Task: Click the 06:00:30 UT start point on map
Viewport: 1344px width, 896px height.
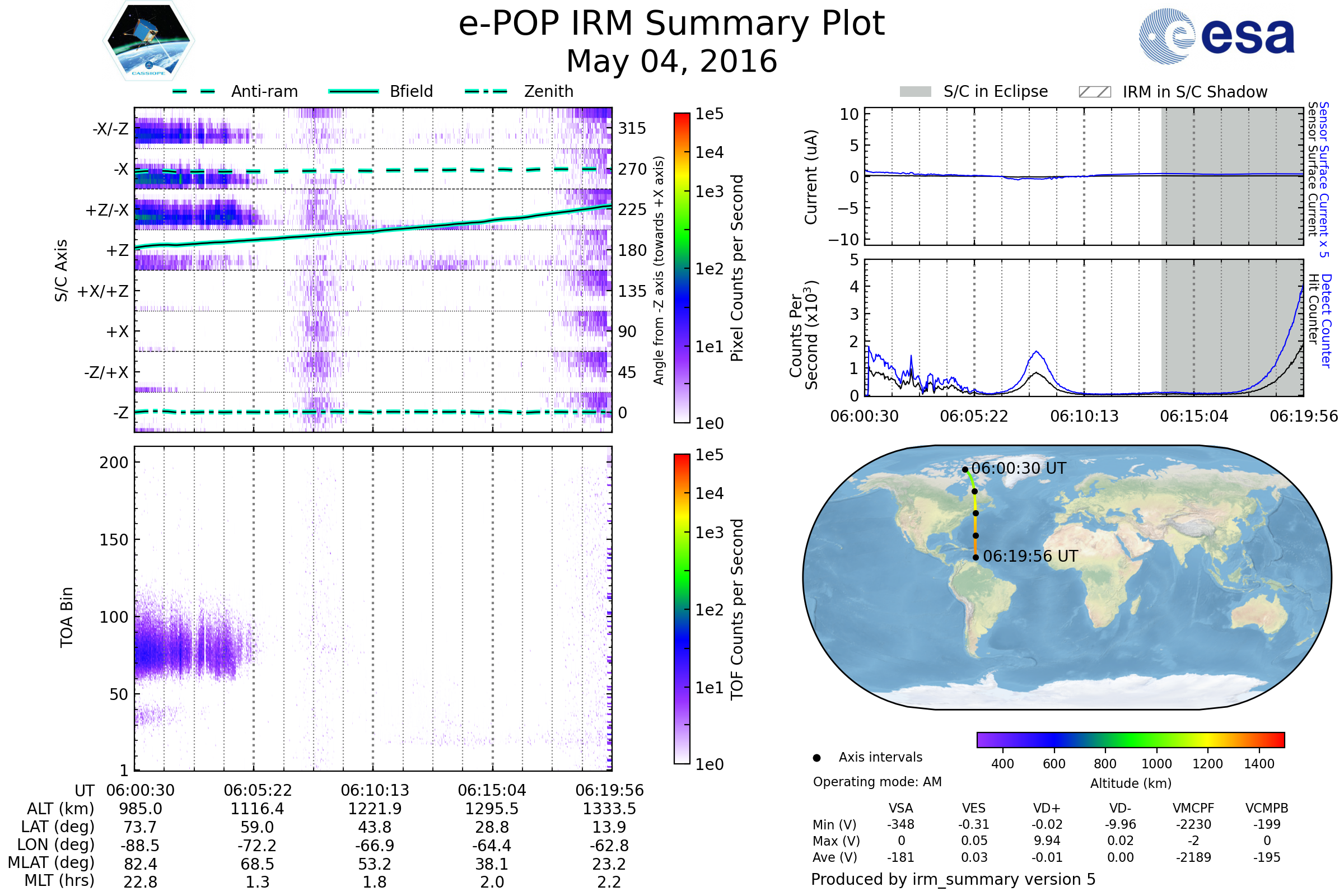Action: [x=965, y=470]
